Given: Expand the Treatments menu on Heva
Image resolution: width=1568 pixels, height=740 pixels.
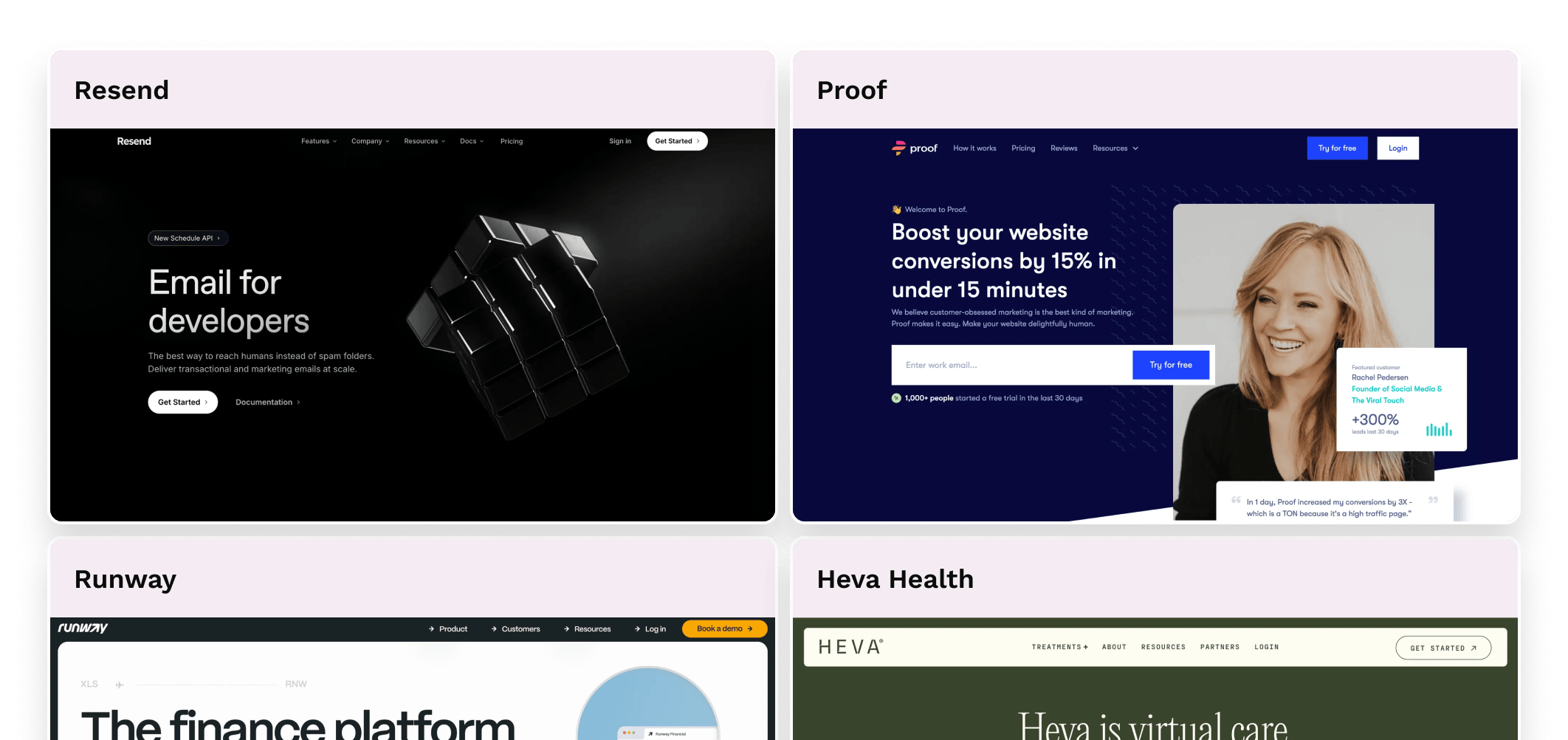Looking at the screenshot, I should [x=1060, y=647].
